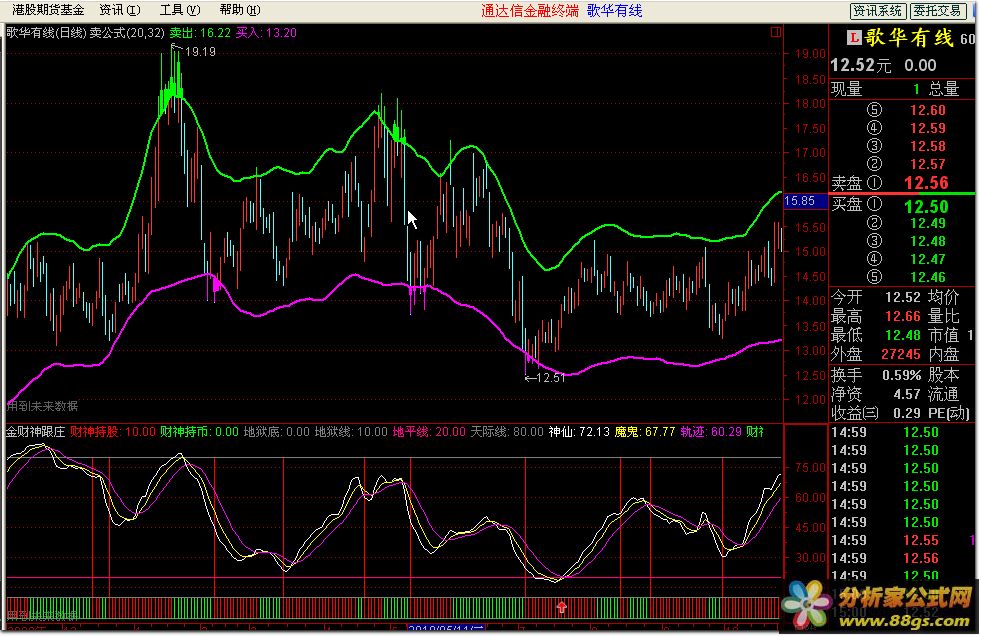This screenshot has width=981, height=636.
Task: Click the 卖盘 12.56 price
Action: [926, 183]
